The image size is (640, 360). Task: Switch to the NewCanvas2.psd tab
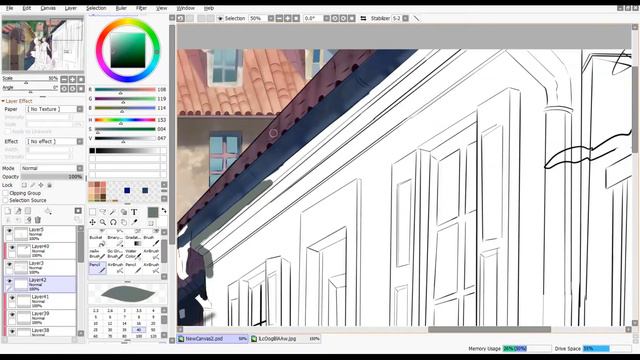pos(213,339)
